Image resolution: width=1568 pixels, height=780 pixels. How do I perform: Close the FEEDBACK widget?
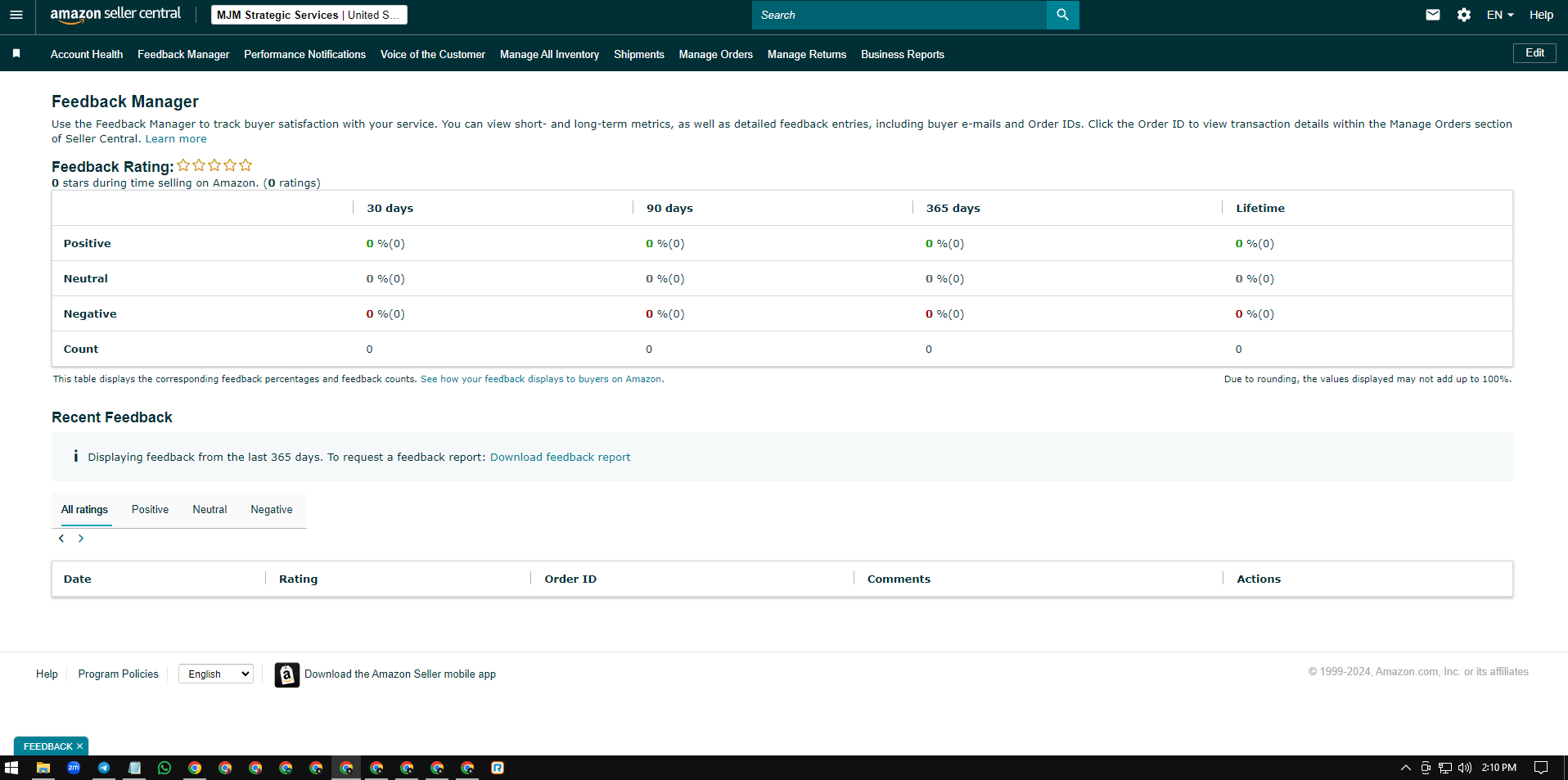[79, 746]
